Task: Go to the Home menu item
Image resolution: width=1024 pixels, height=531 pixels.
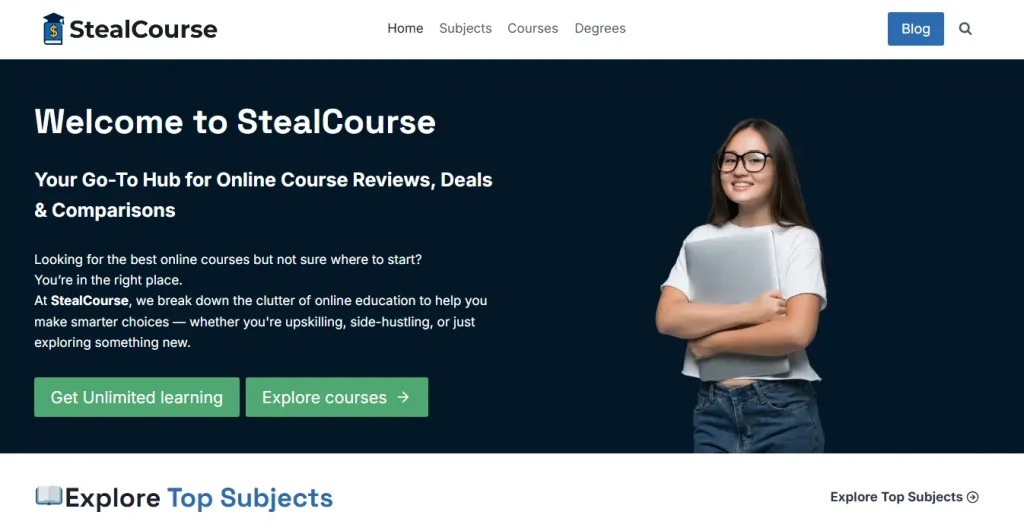Action: tap(405, 28)
